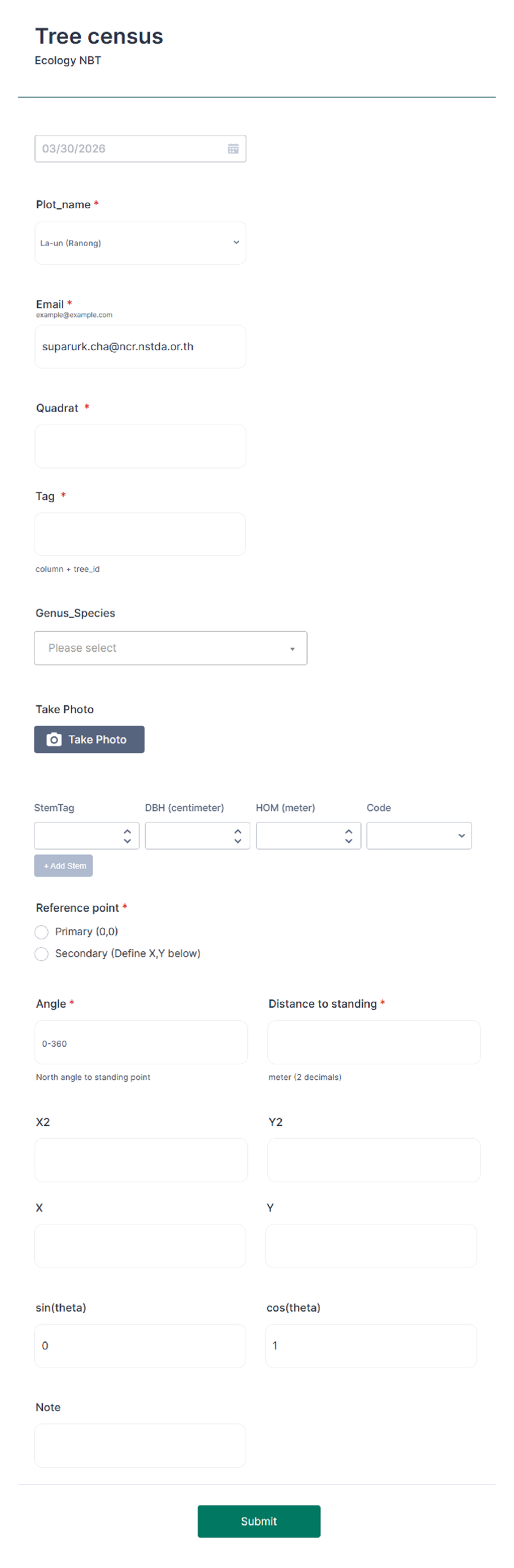The width and height of the screenshot is (514, 1568).
Task: Open the Plot_name dropdown
Action: (140, 243)
